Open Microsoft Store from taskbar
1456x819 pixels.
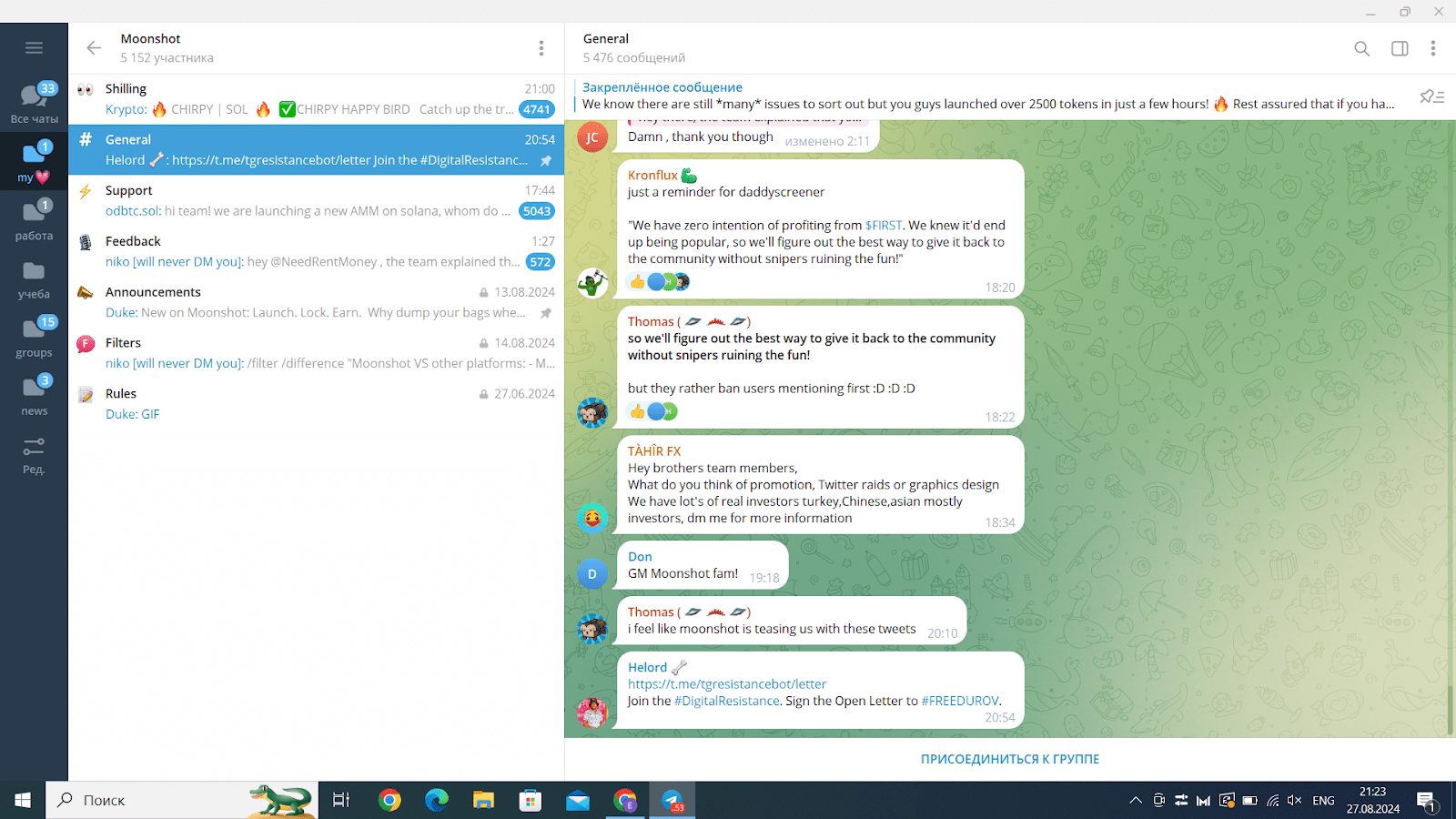[x=531, y=801]
